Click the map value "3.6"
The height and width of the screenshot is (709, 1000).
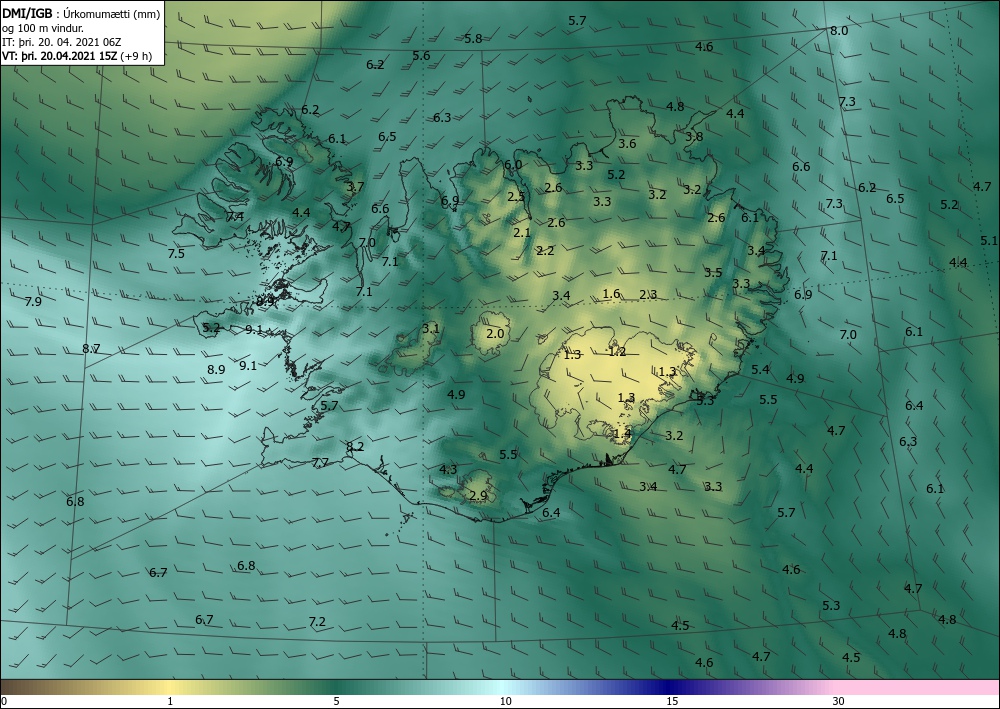click(x=627, y=143)
